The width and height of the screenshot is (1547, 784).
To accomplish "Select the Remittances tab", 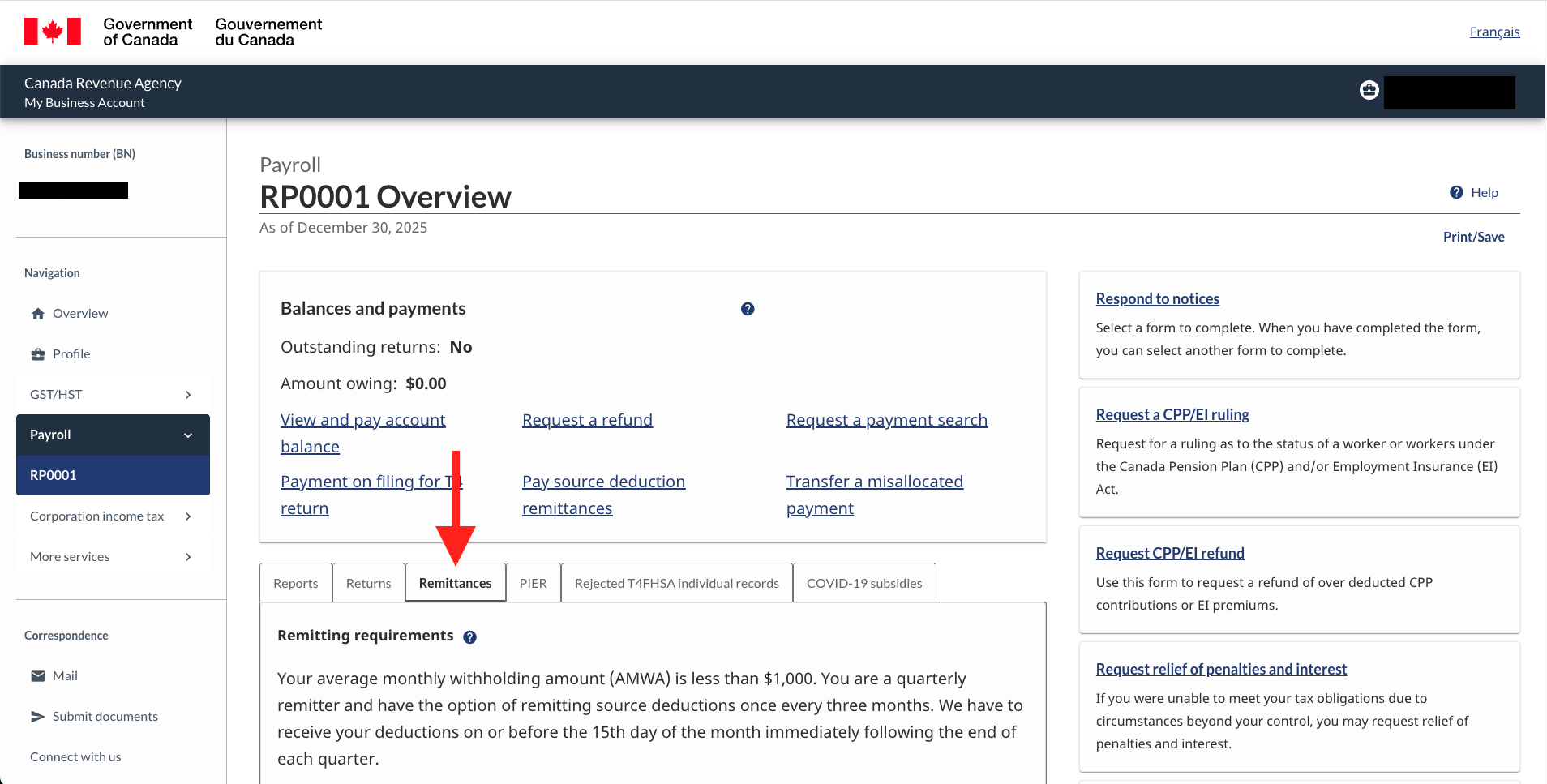I will coord(456,583).
